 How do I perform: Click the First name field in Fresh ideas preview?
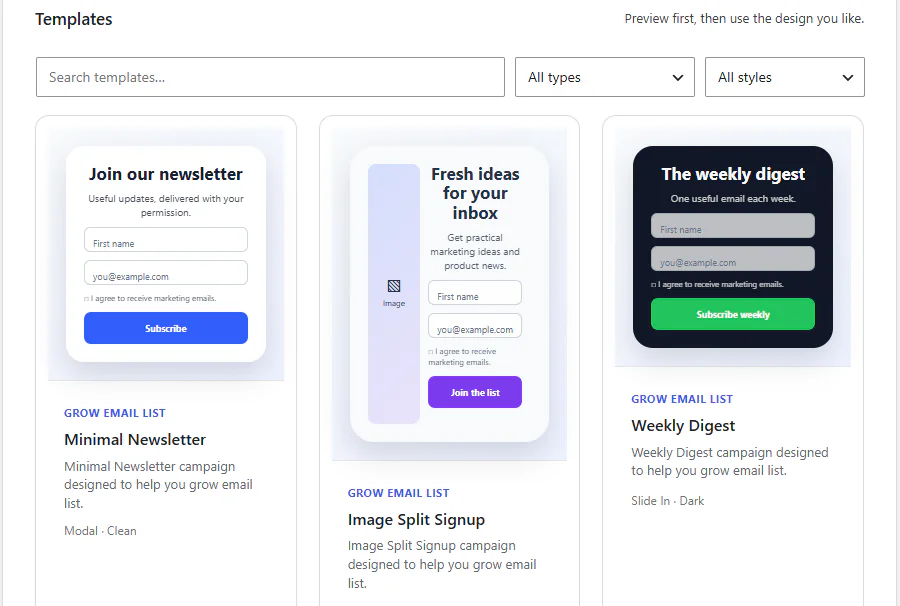pyautogui.click(x=475, y=293)
